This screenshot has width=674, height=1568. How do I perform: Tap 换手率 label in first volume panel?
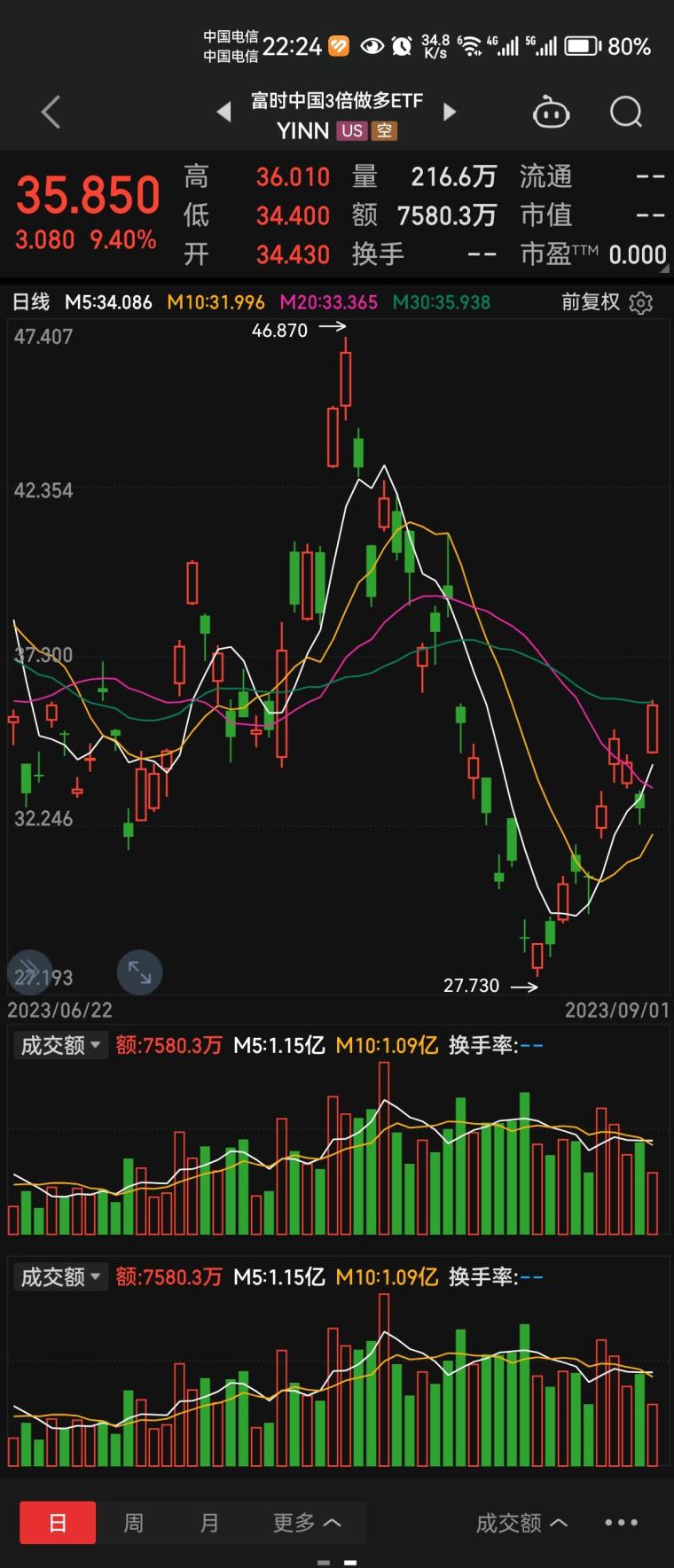click(x=482, y=1045)
